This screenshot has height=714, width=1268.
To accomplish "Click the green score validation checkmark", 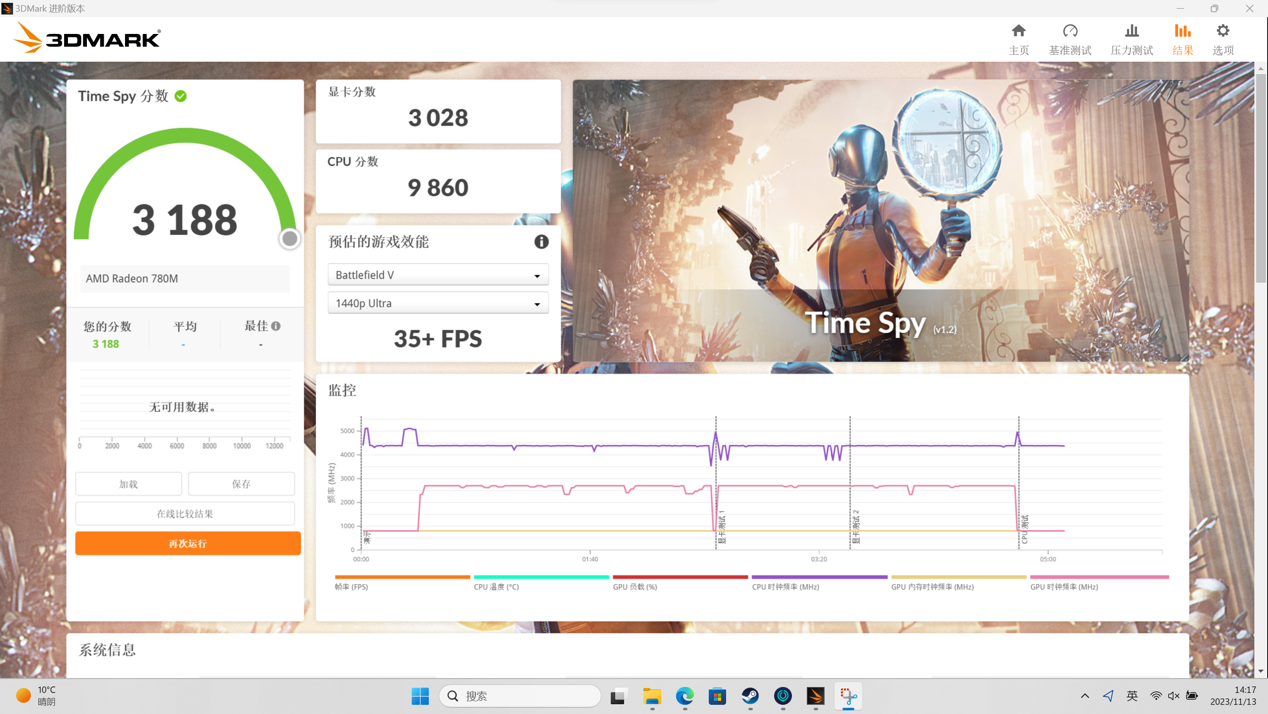I will click(x=181, y=96).
